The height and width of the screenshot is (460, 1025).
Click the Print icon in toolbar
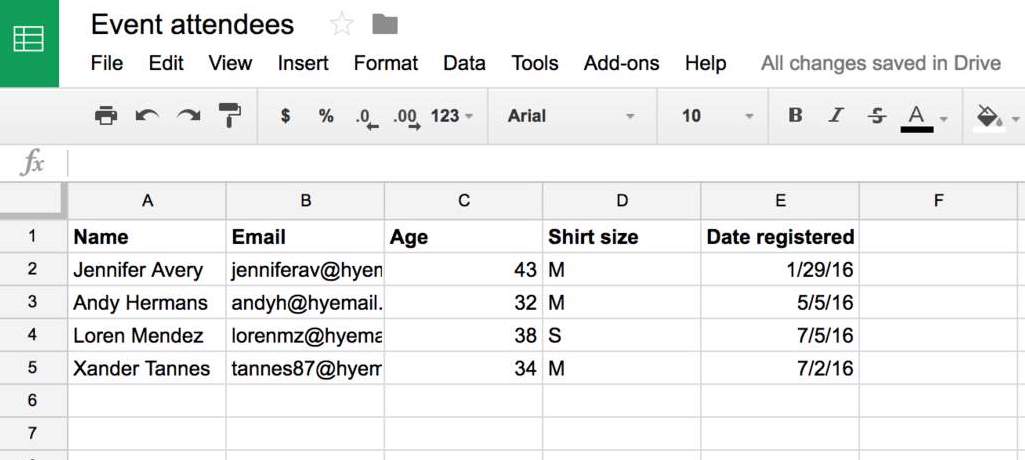tap(106, 116)
